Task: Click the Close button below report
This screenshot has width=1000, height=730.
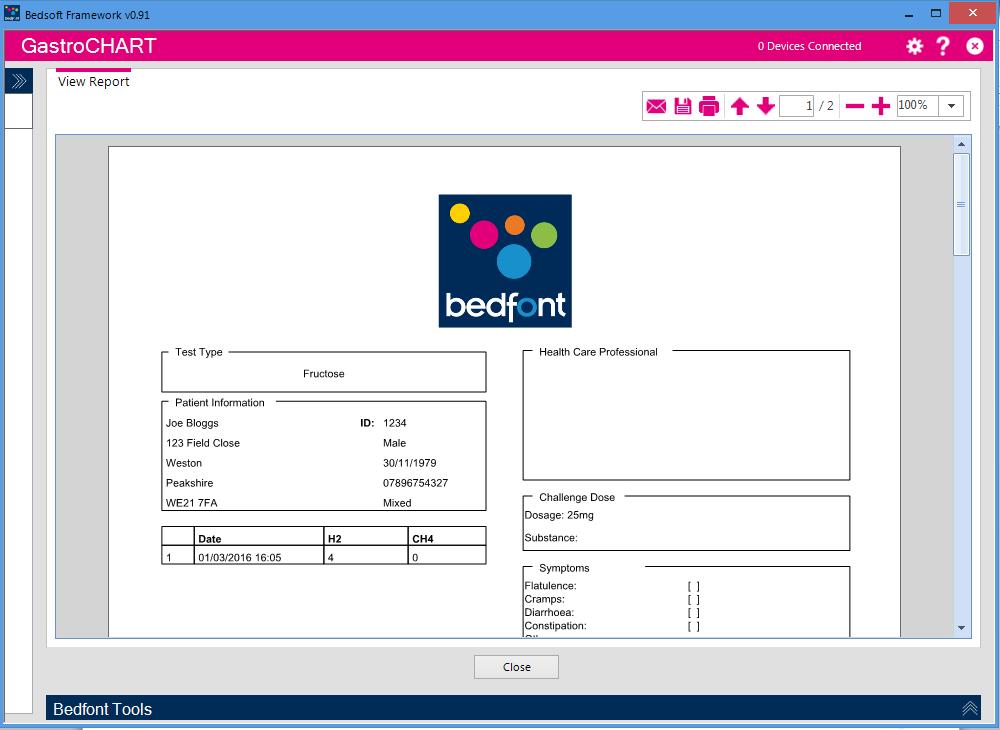Action: pyautogui.click(x=516, y=667)
